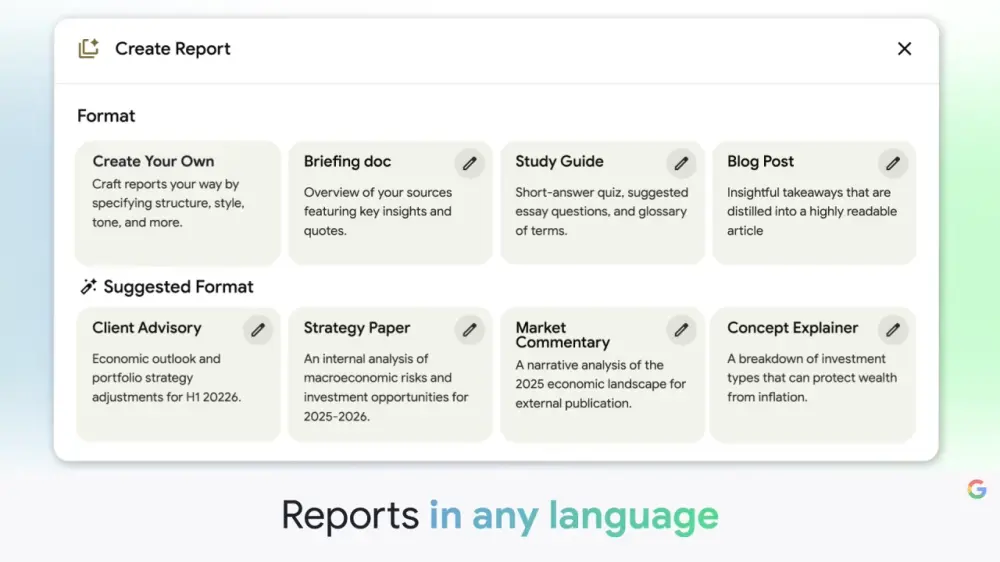
Task: Click the Concept Explainer edit icon
Action: [893, 329]
